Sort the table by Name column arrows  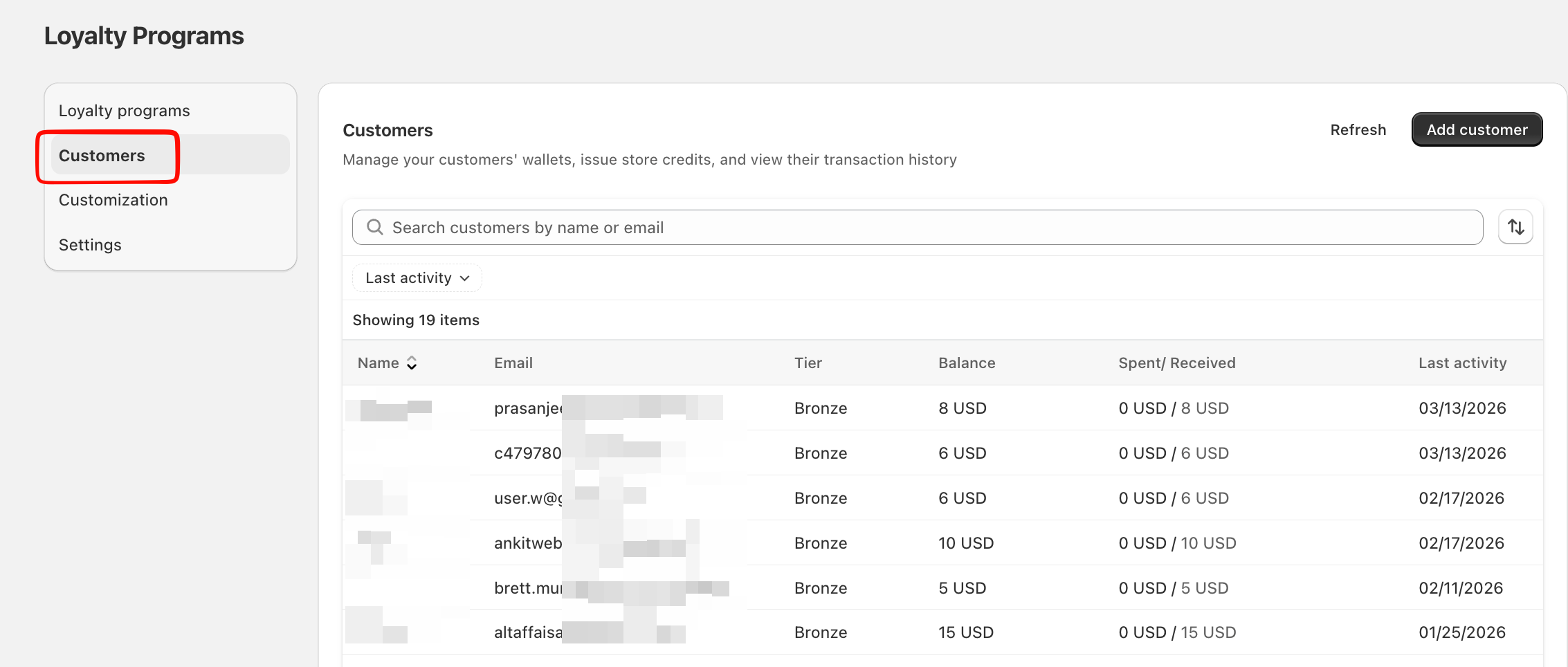pos(412,363)
